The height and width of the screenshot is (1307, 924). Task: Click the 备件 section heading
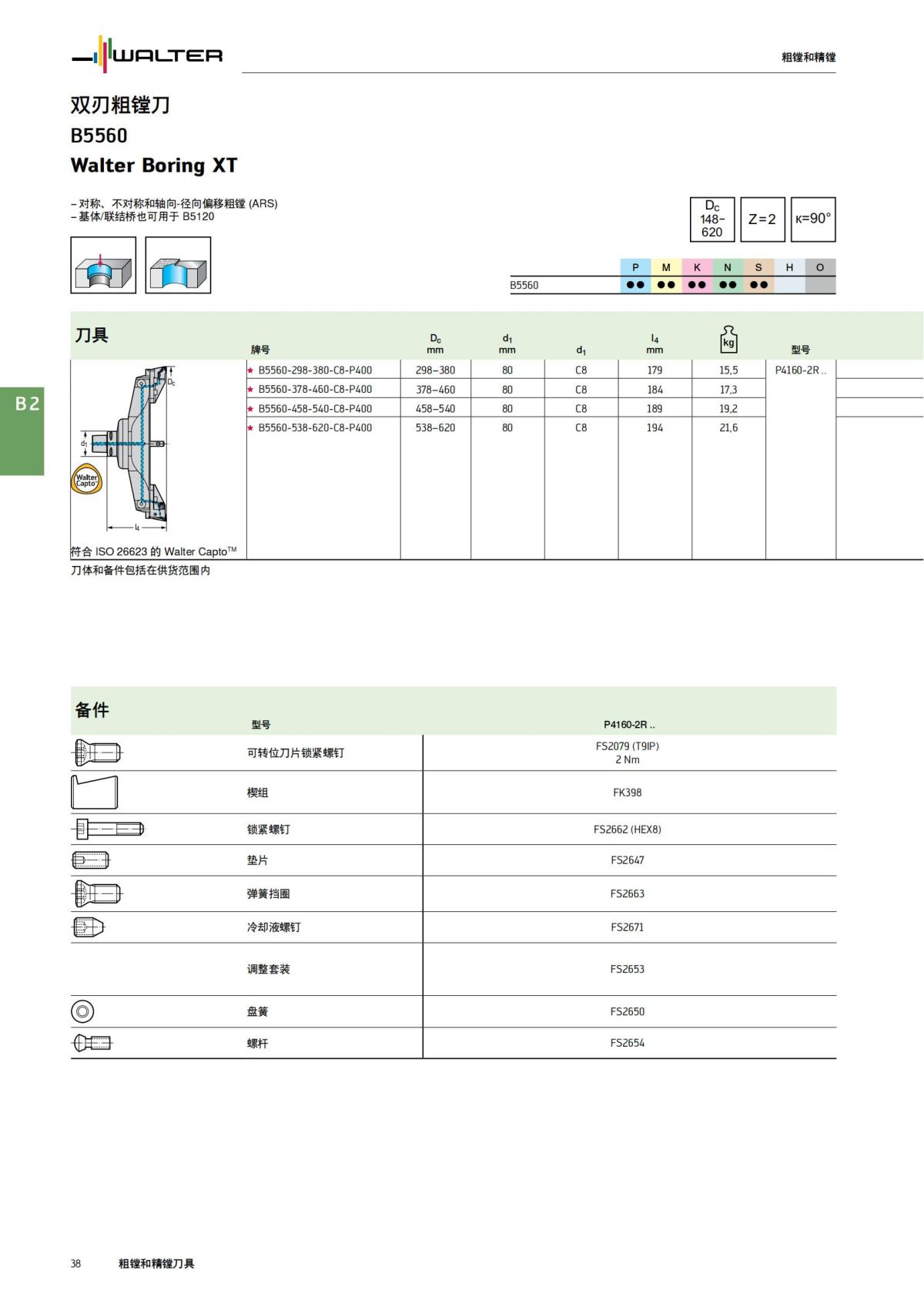pyautogui.click(x=92, y=710)
